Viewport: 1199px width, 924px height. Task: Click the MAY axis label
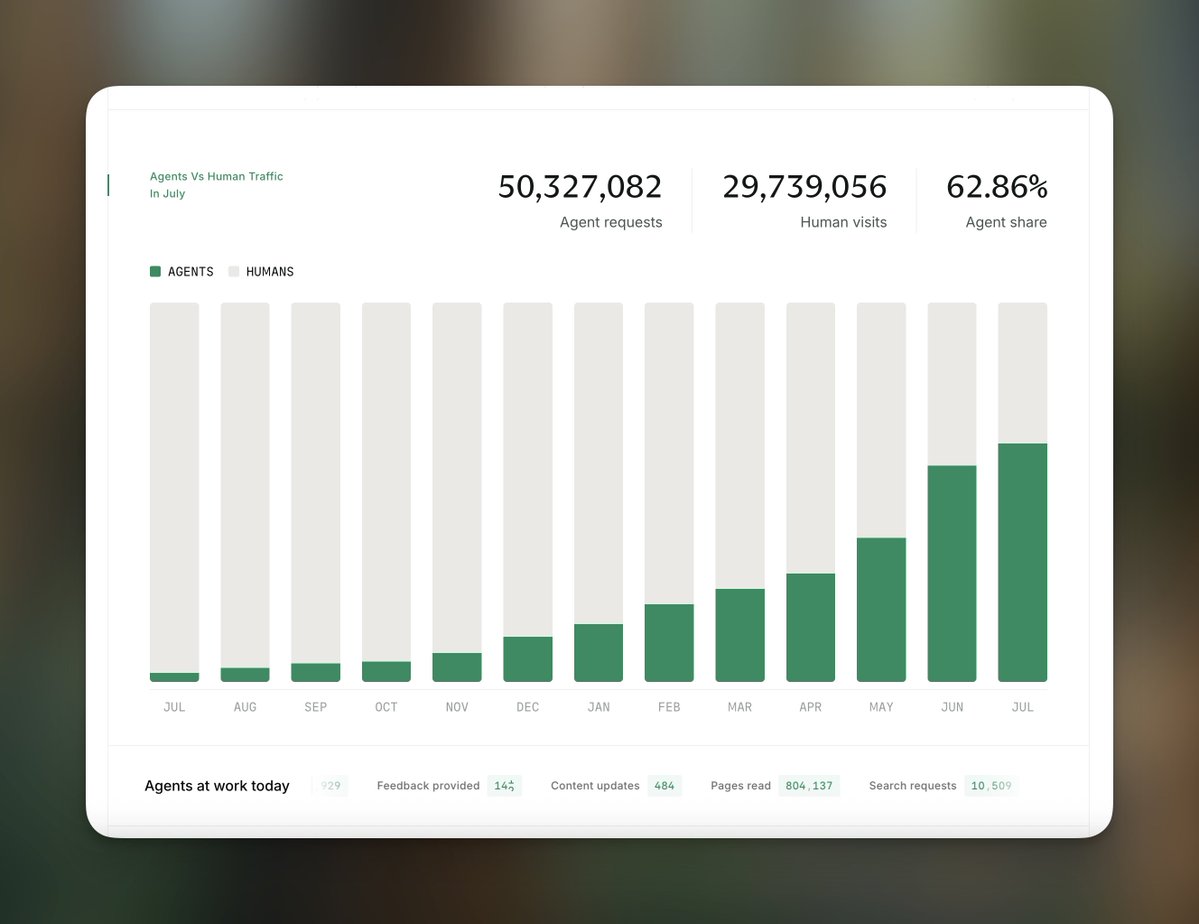point(881,707)
